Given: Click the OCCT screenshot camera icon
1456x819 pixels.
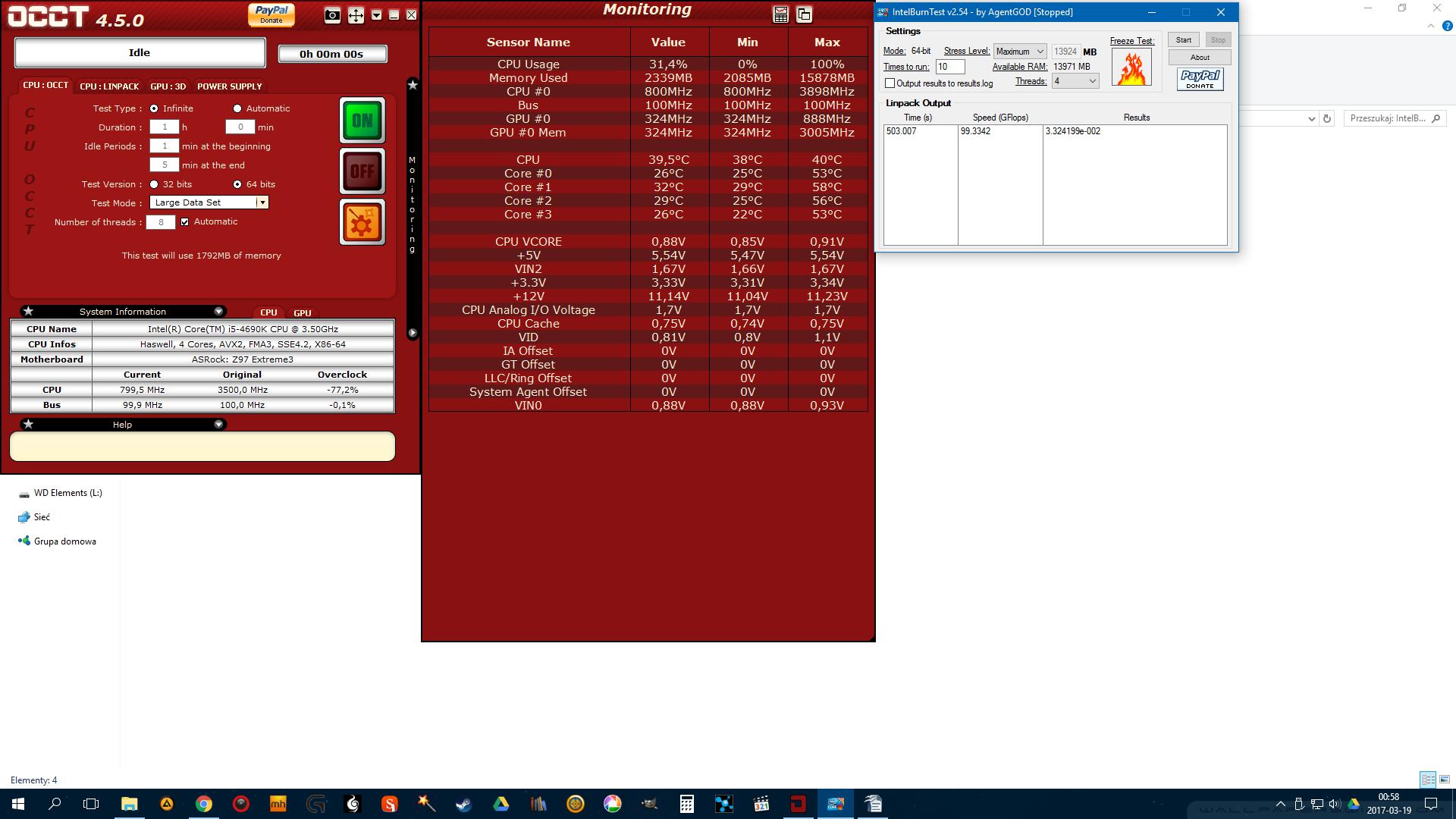Looking at the screenshot, I should pos(332,15).
